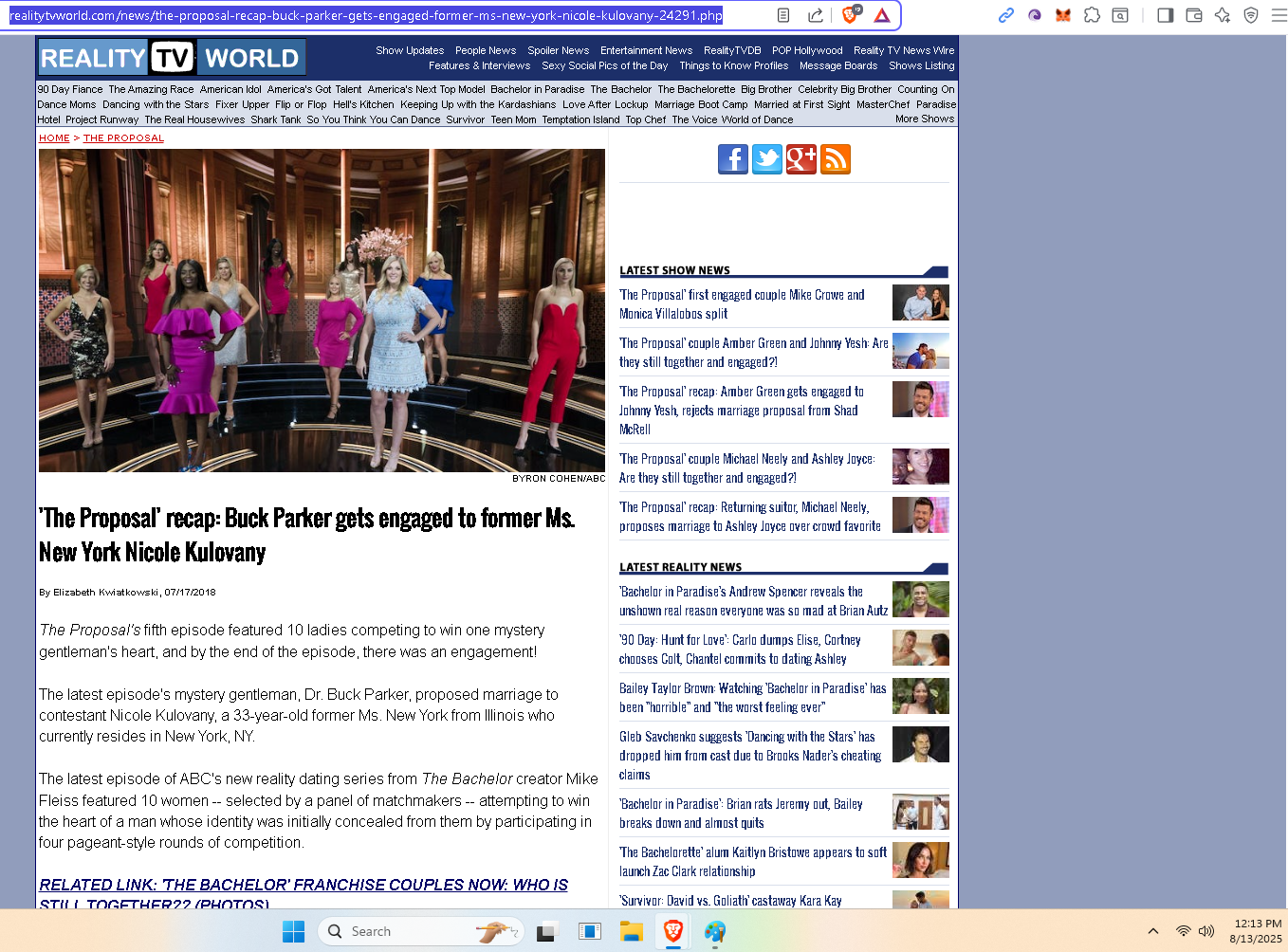Open the purple swirl extension icon
Image resolution: width=1288 pixels, height=952 pixels.
pyautogui.click(x=1035, y=15)
